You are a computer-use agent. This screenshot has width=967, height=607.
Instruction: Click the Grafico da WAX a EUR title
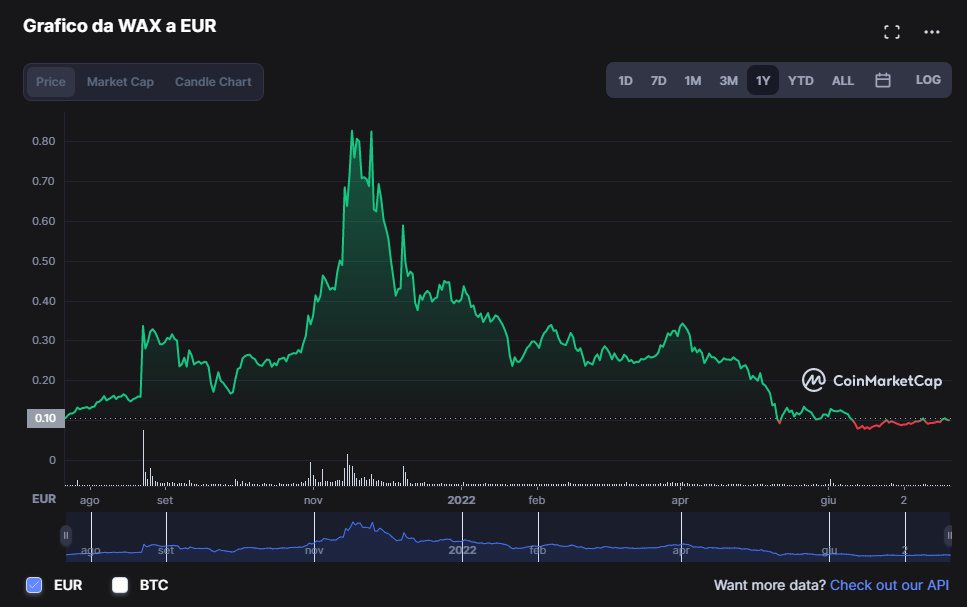120,26
